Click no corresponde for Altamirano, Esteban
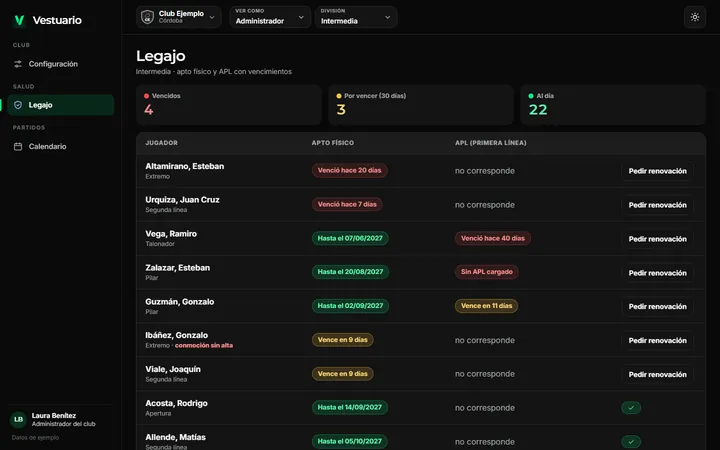Image resolution: width=720 pixels, height=450 pixels. 485,171
